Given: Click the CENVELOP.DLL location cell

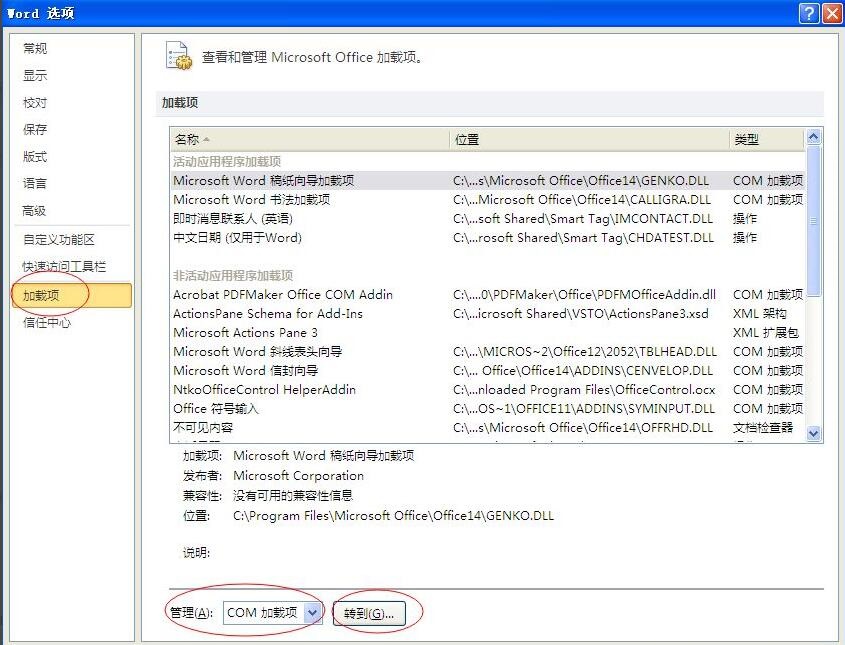Looking at the screenshot, I should point(583,371).
